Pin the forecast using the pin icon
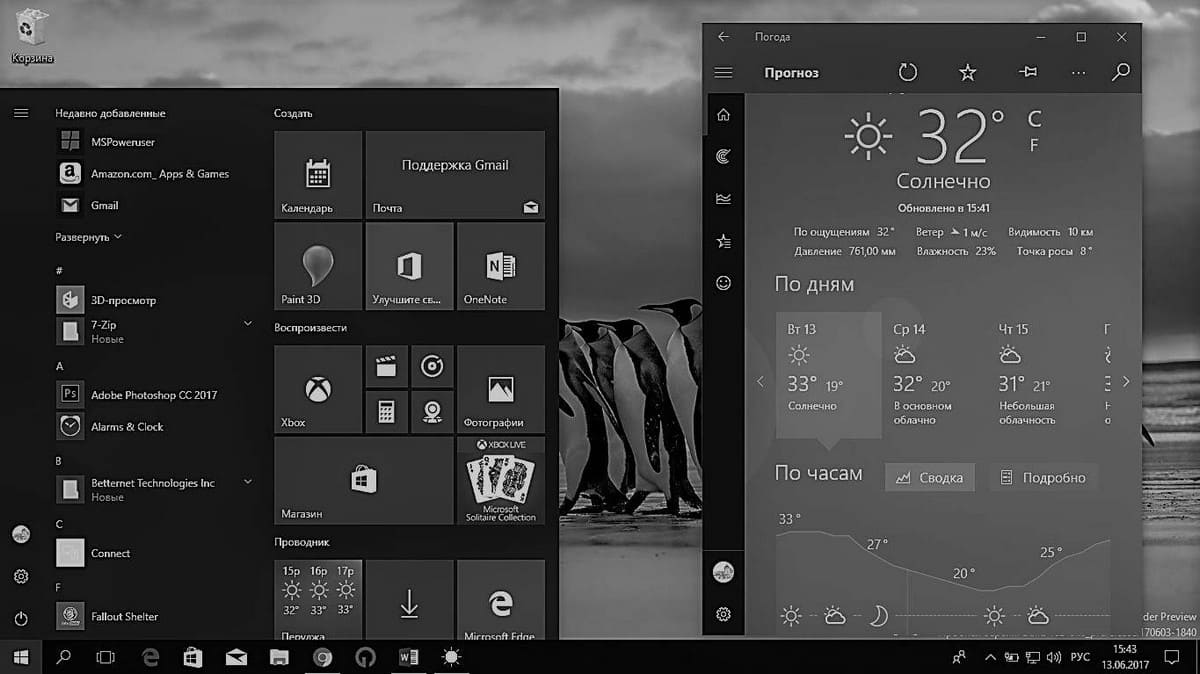 click(1027, 72)
